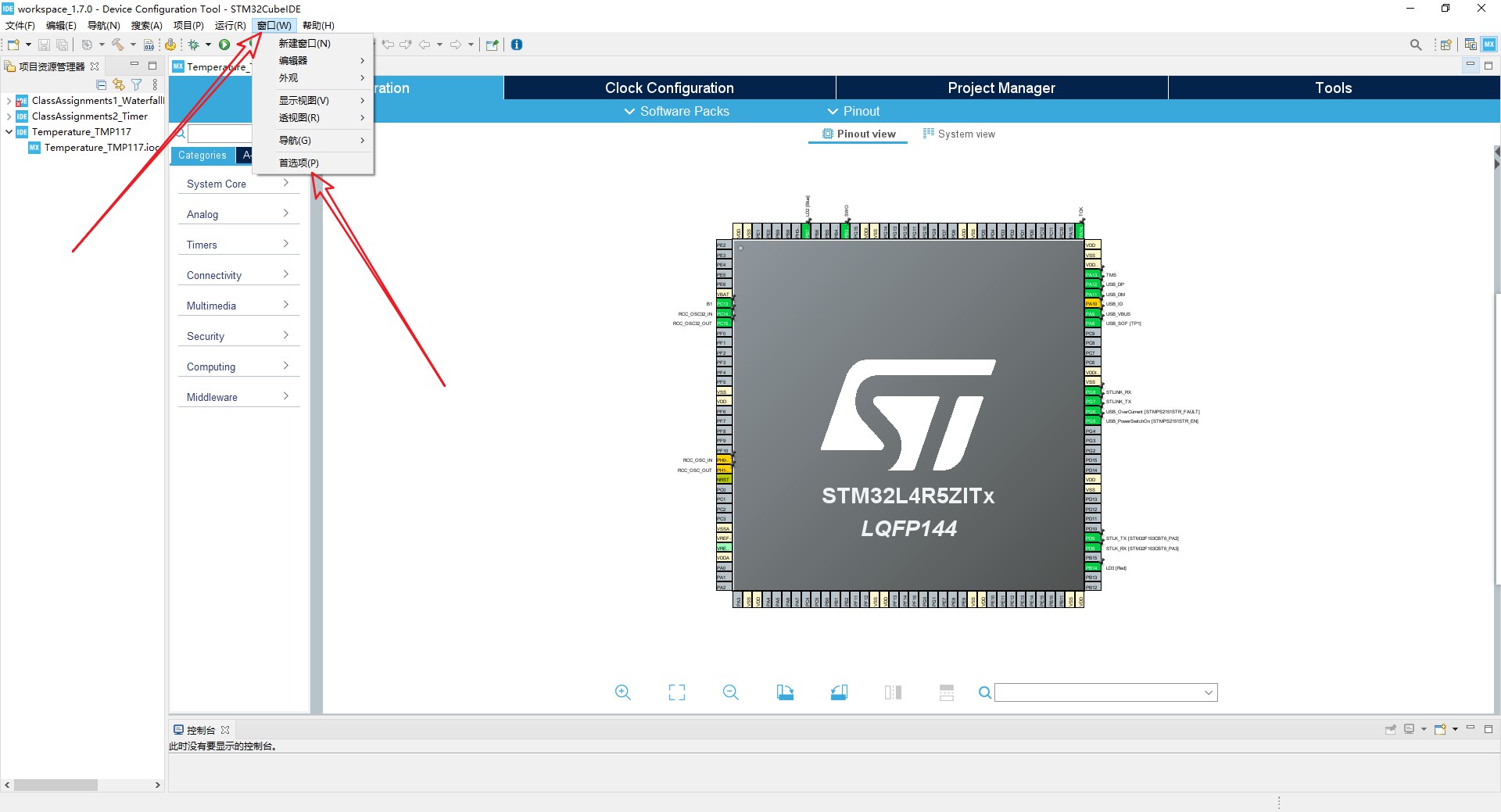This screenshot has width=1501, height=812.
Task: Launch debug with the green bug icon
Action: click(194, 45)
